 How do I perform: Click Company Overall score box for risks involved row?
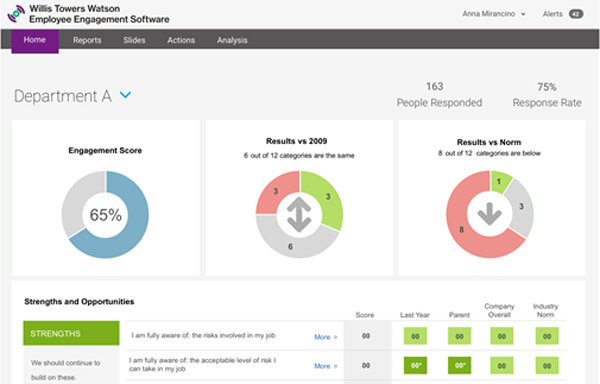click(502, 336)
